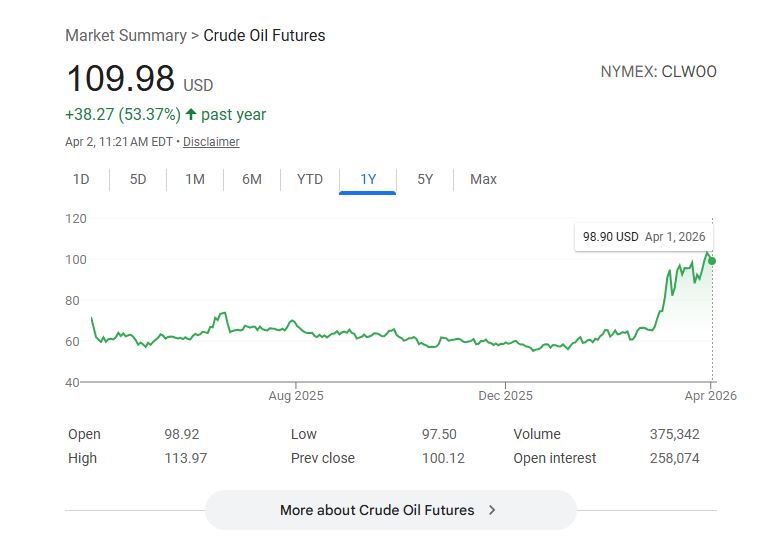778x543 pixels.
Task: Click the Dec 2025 axis label
Action: pos(505,396)
